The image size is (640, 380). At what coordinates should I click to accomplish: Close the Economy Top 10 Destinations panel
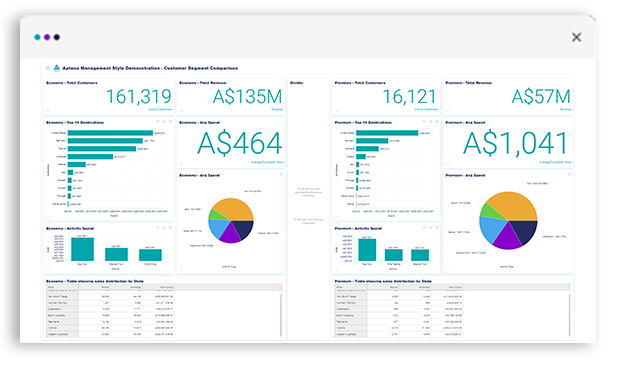[170, 122]
